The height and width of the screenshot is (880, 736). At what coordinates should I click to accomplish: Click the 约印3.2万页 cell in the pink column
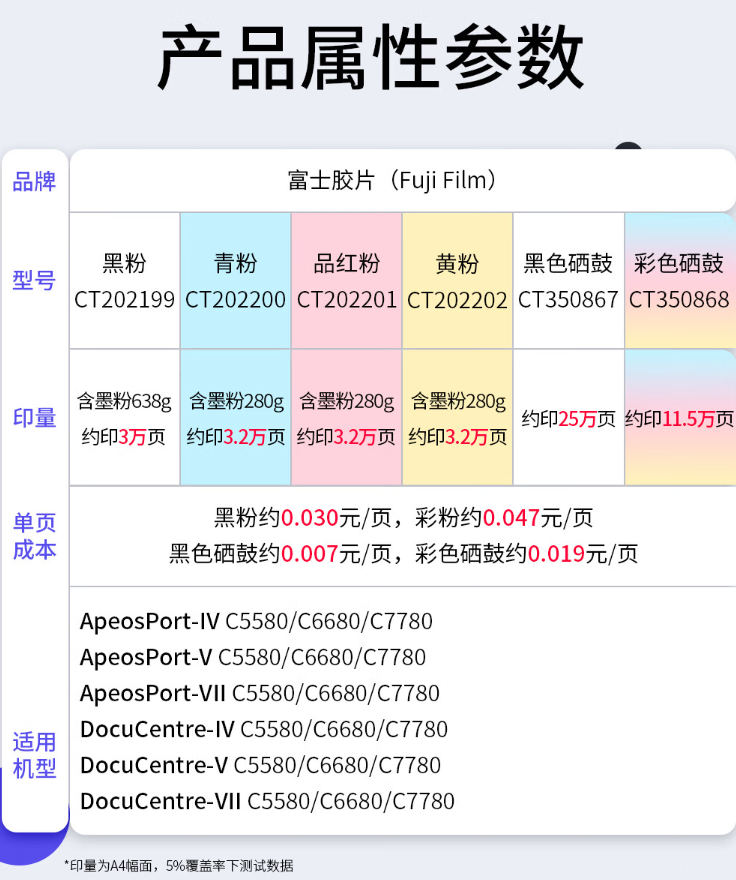click(x=347, y=418)
